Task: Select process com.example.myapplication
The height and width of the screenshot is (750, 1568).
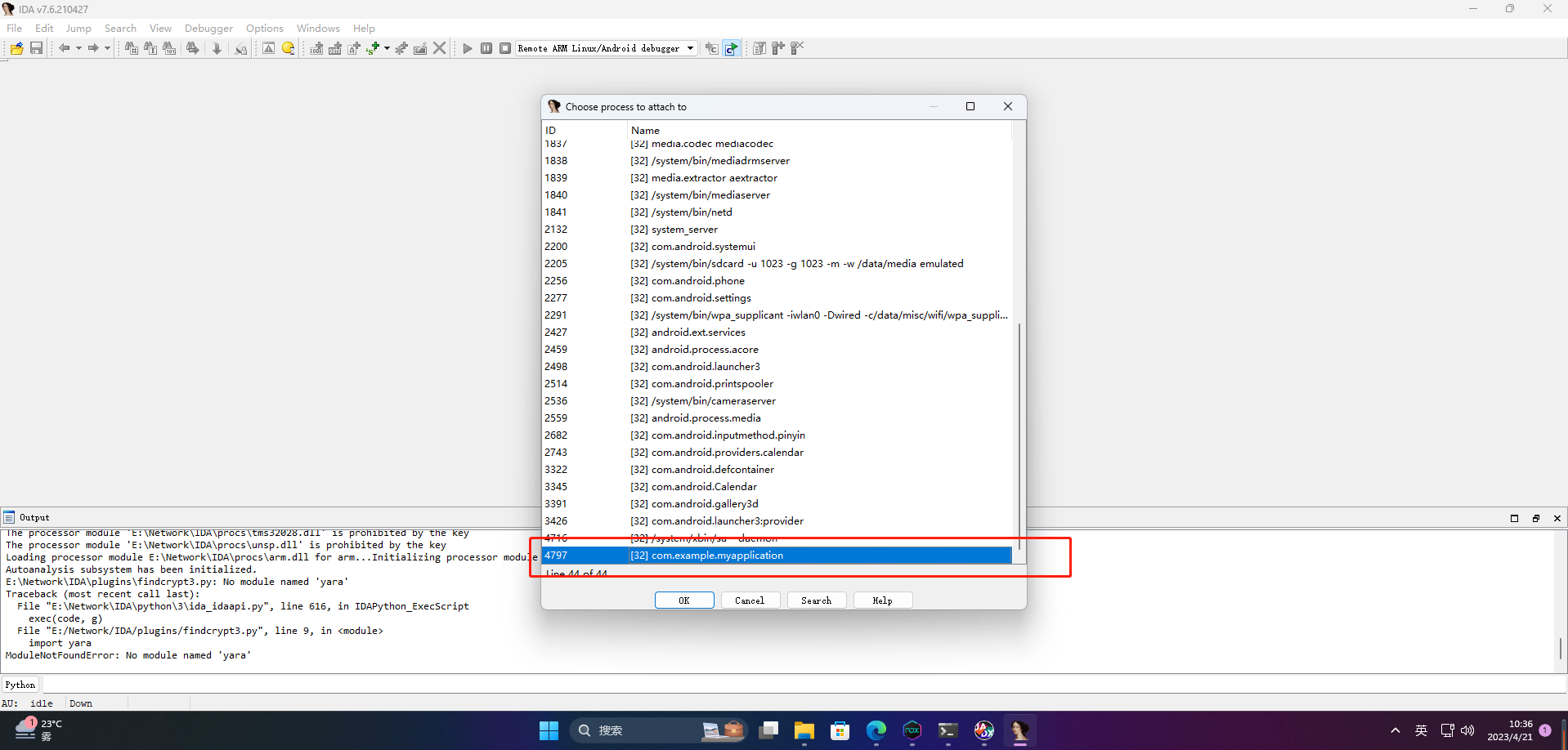Action: pyautogui.click(x=777, y=556)
